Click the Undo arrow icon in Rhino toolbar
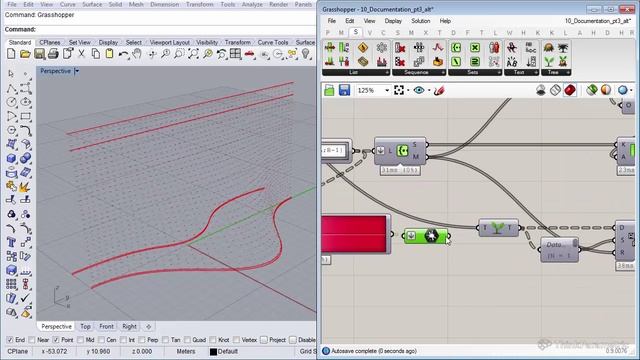Viewport: 640px width, 360px height. [123, 53]
